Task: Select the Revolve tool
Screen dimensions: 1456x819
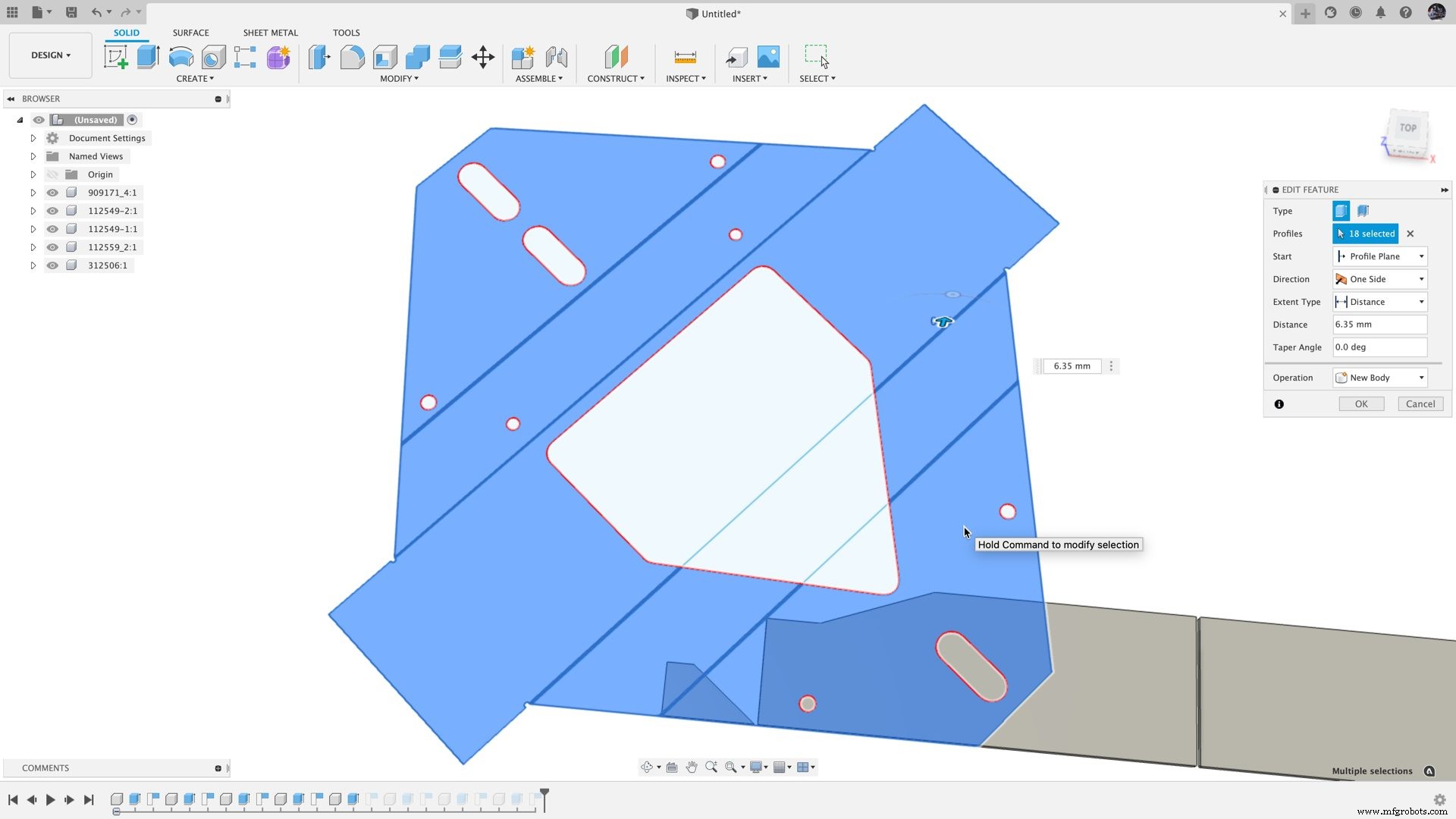Action: coord(180,57)
